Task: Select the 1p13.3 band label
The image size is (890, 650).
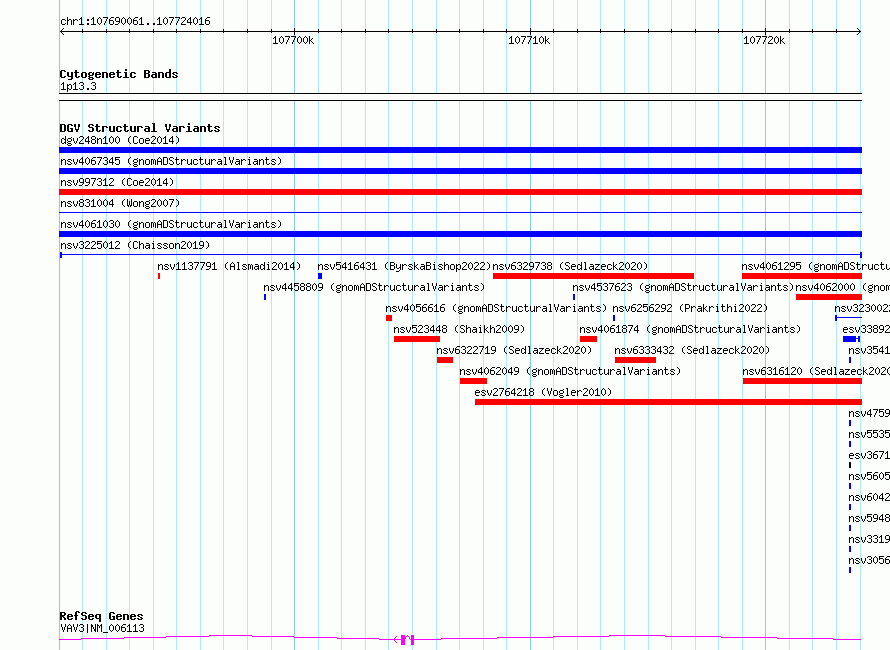Action: point(78,86)
